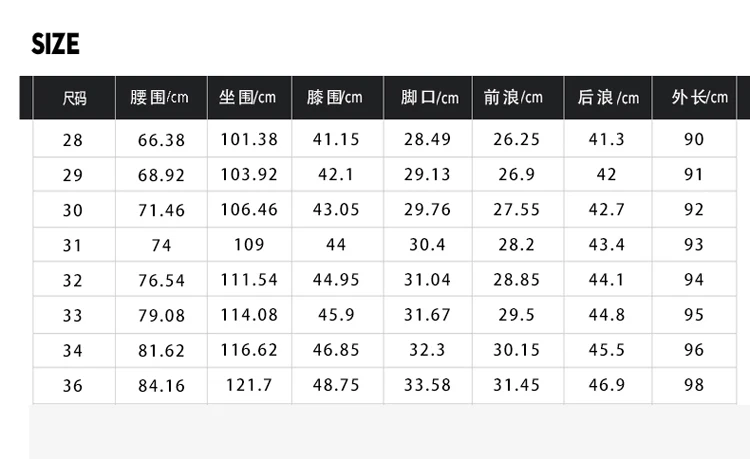Image resolution: width=750 pixels, height=459 pixels.
Task: Select the size 36 row label
Action: coord(73,386)
